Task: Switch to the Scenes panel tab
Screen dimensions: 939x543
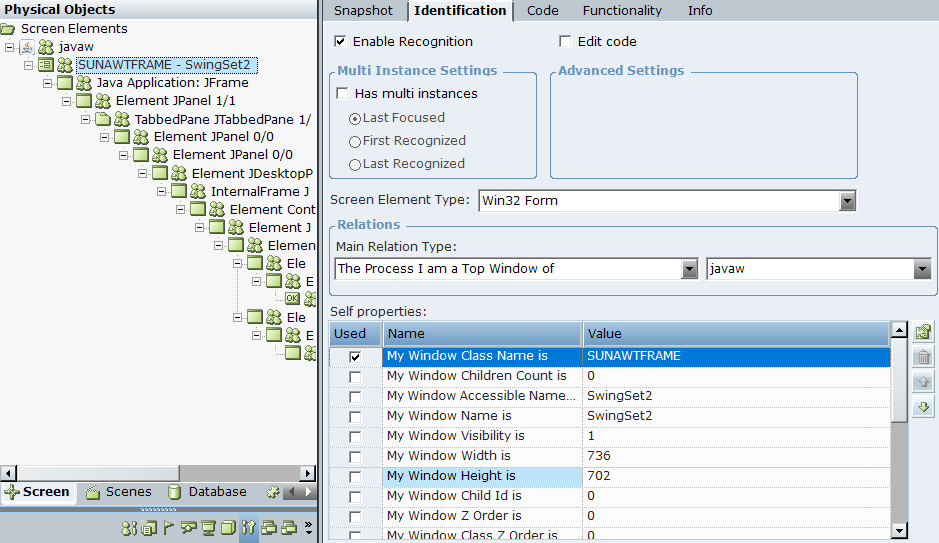Action: 119,492
